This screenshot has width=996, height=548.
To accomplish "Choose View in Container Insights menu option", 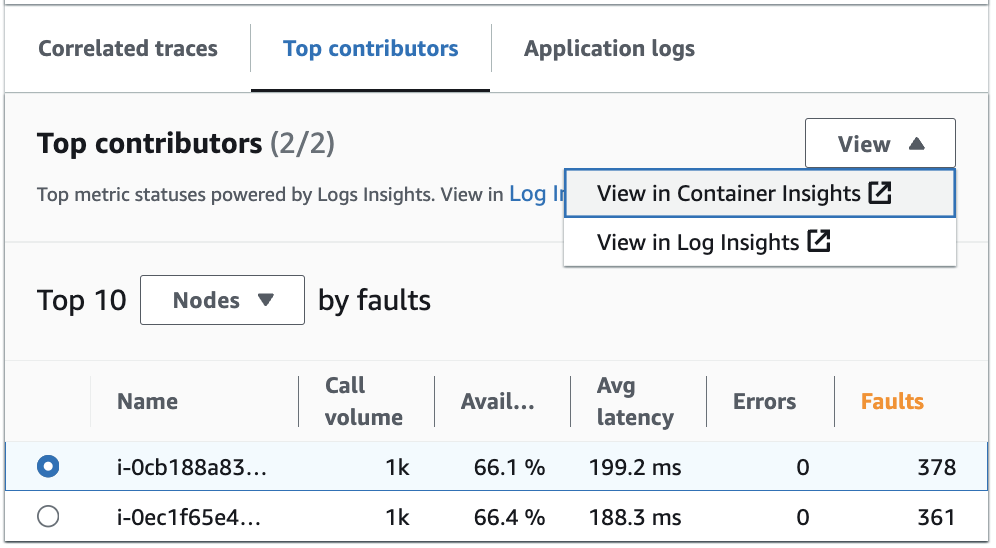I will tap(728, 193).
